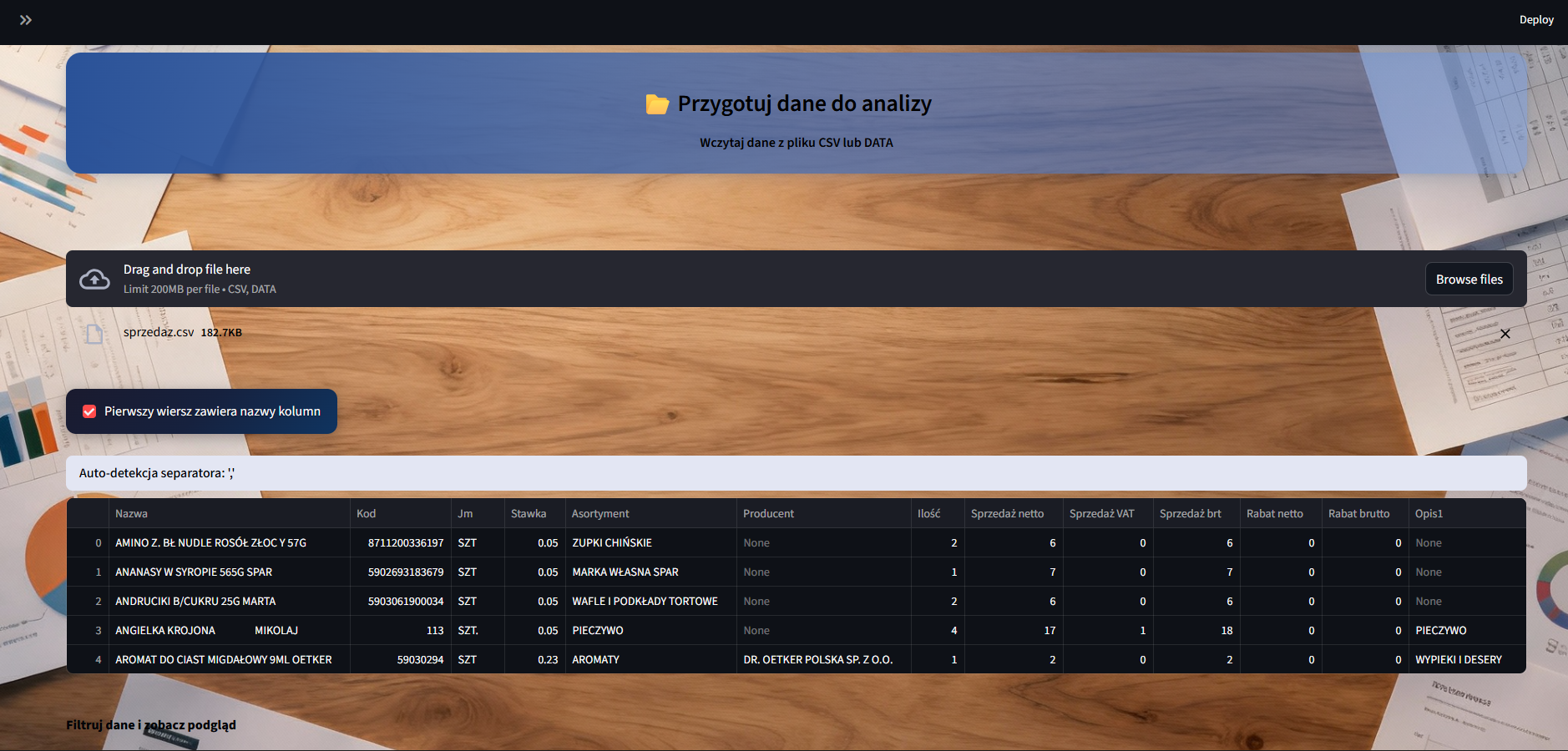
Task: Click the Sprzedaż netto column header
Action: point(1014,513)
